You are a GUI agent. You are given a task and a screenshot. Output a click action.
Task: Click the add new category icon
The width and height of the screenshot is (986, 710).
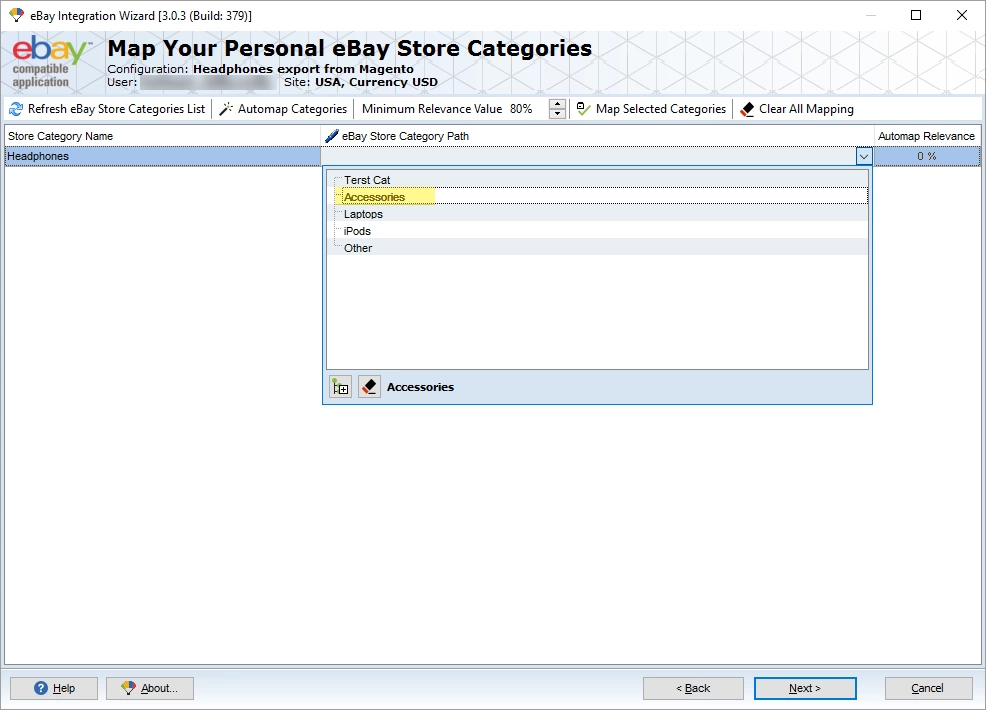pos(341,387)
